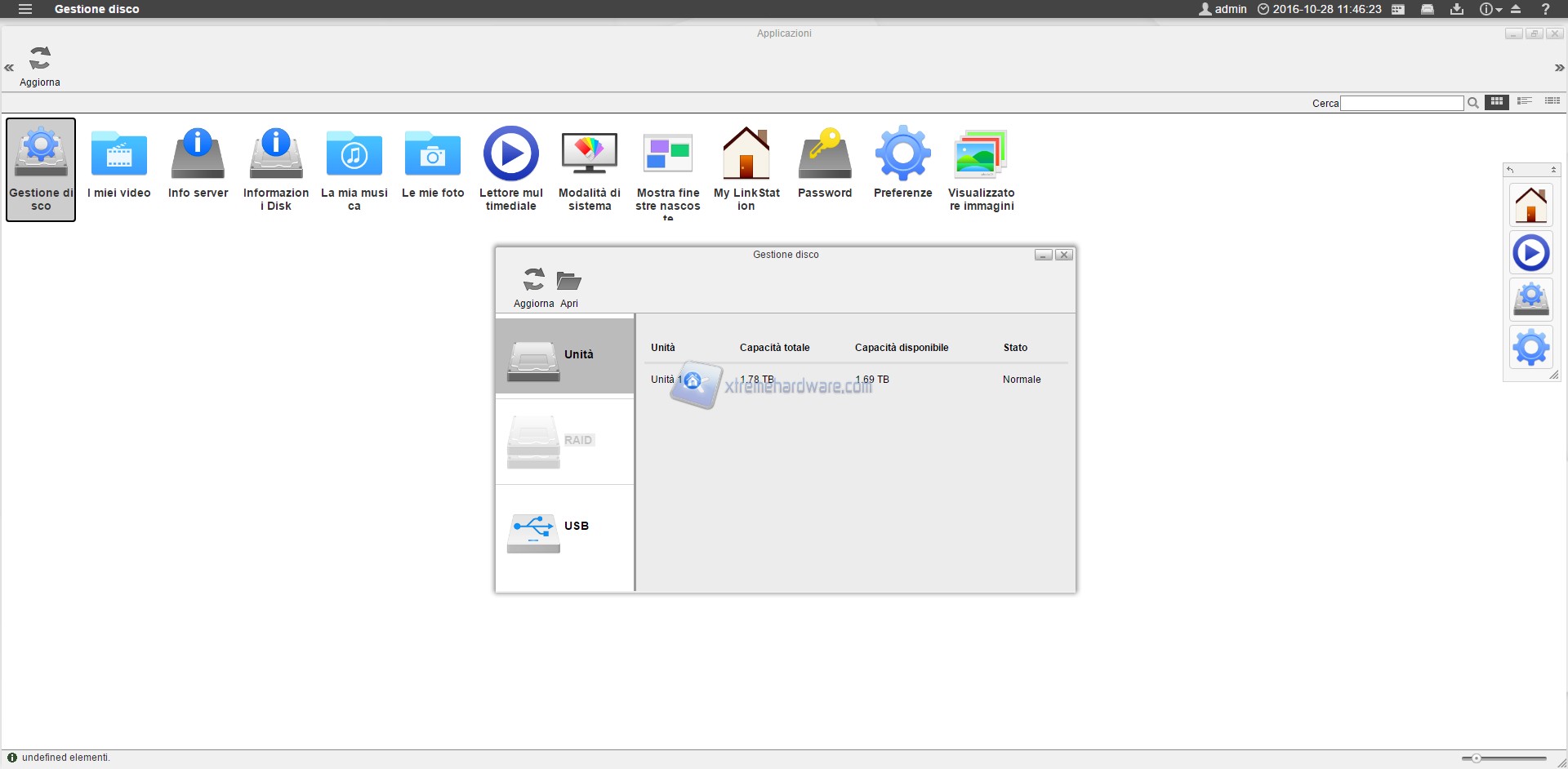
Task: Click the Cerca search input field
Action: pyautogui.click(x=1401, y=103)
